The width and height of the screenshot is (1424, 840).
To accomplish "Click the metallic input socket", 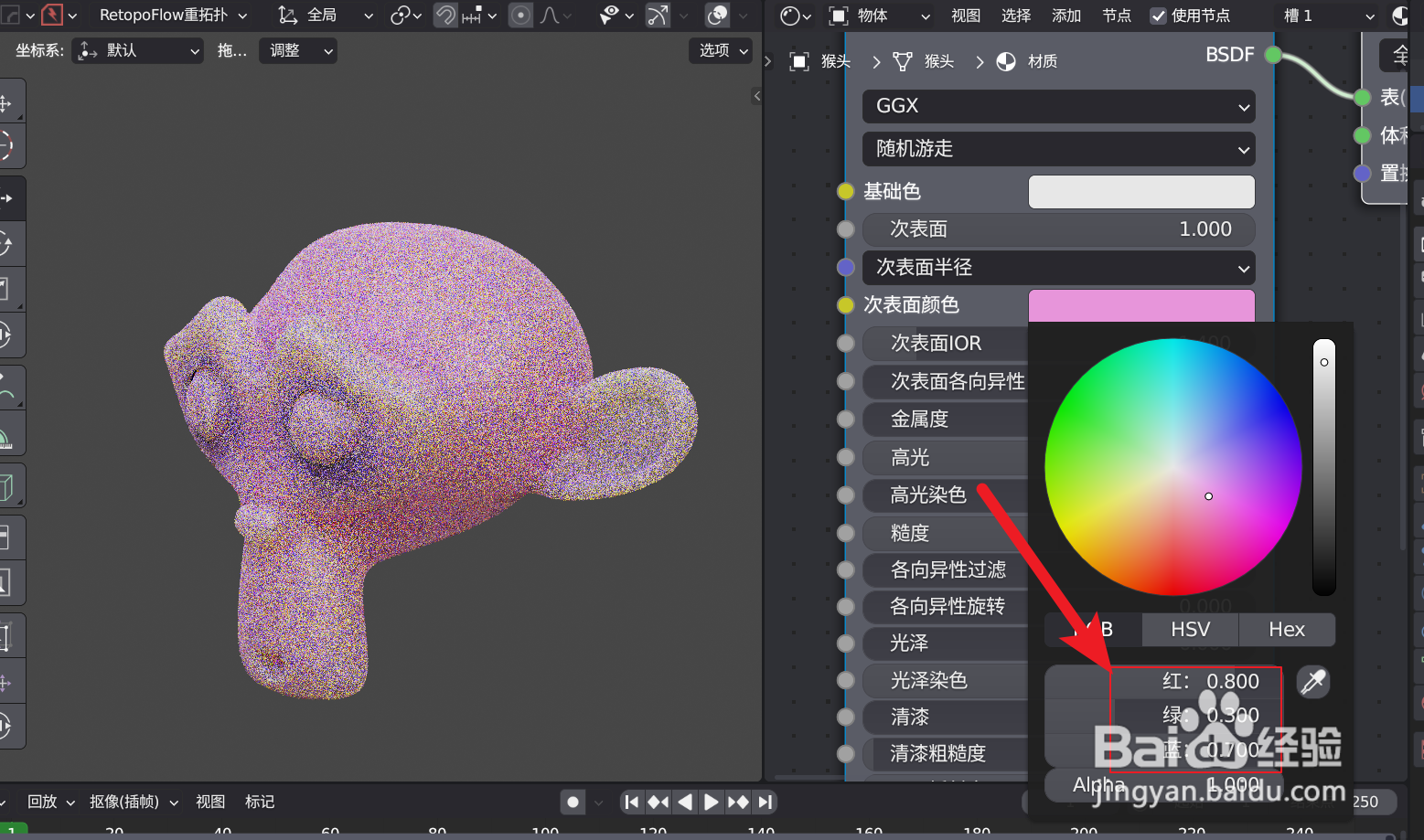I will coord(846,420).
